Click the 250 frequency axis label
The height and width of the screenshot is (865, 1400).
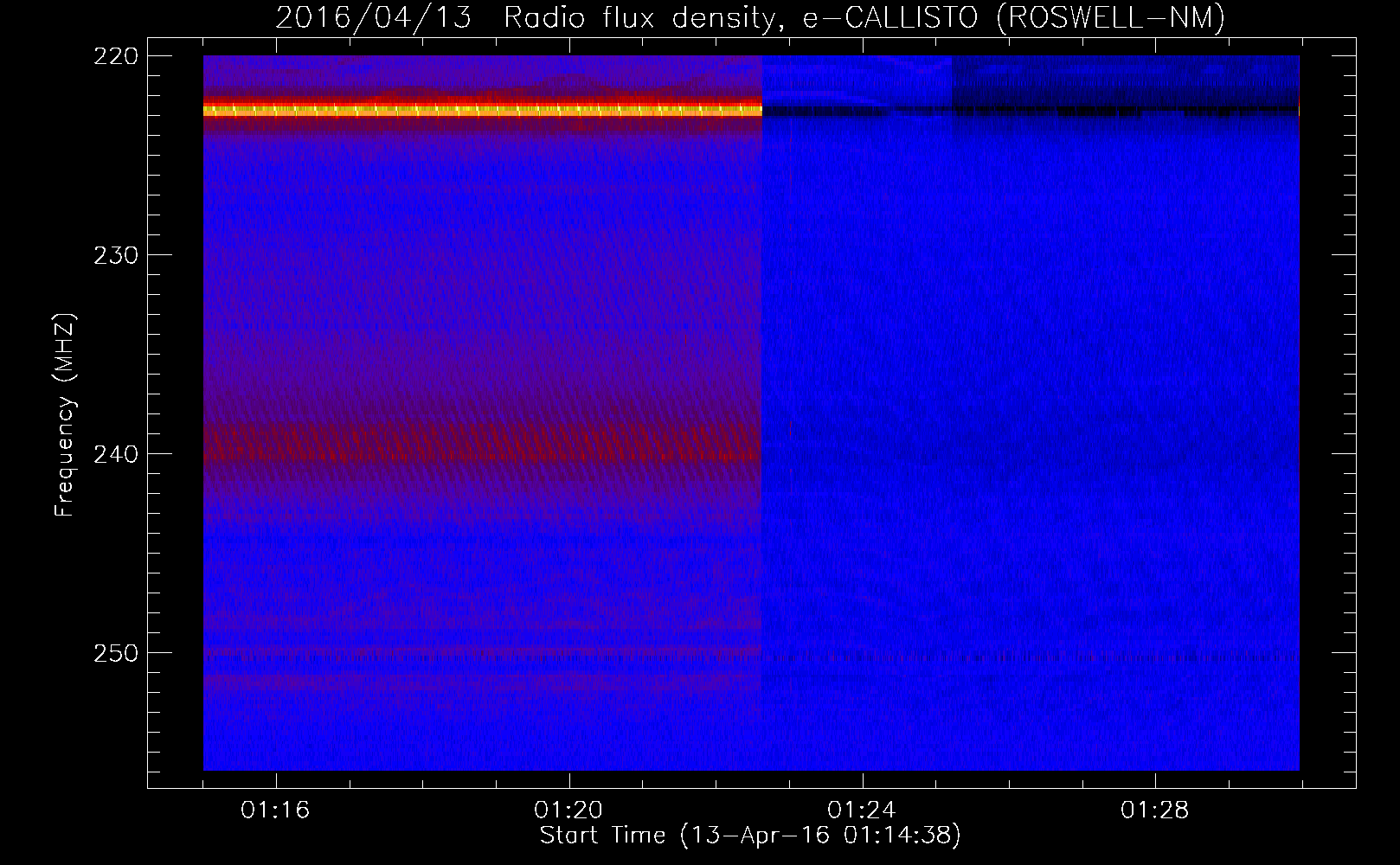[116, 653]
